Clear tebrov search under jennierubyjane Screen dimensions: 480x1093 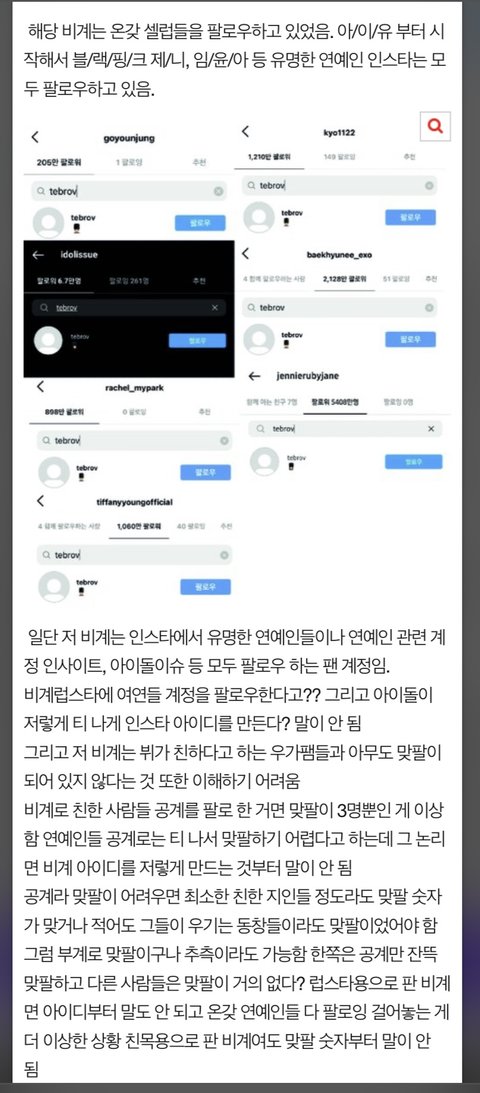point(431,429)
